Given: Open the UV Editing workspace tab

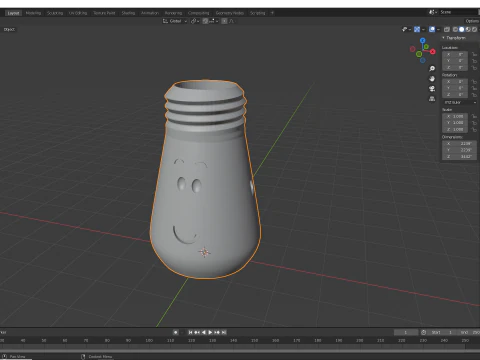Looking at the screenshot, I should (78, 13).
